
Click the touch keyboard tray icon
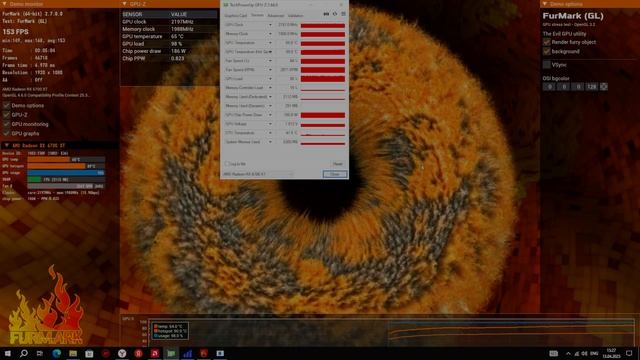[x=553, y=353]
